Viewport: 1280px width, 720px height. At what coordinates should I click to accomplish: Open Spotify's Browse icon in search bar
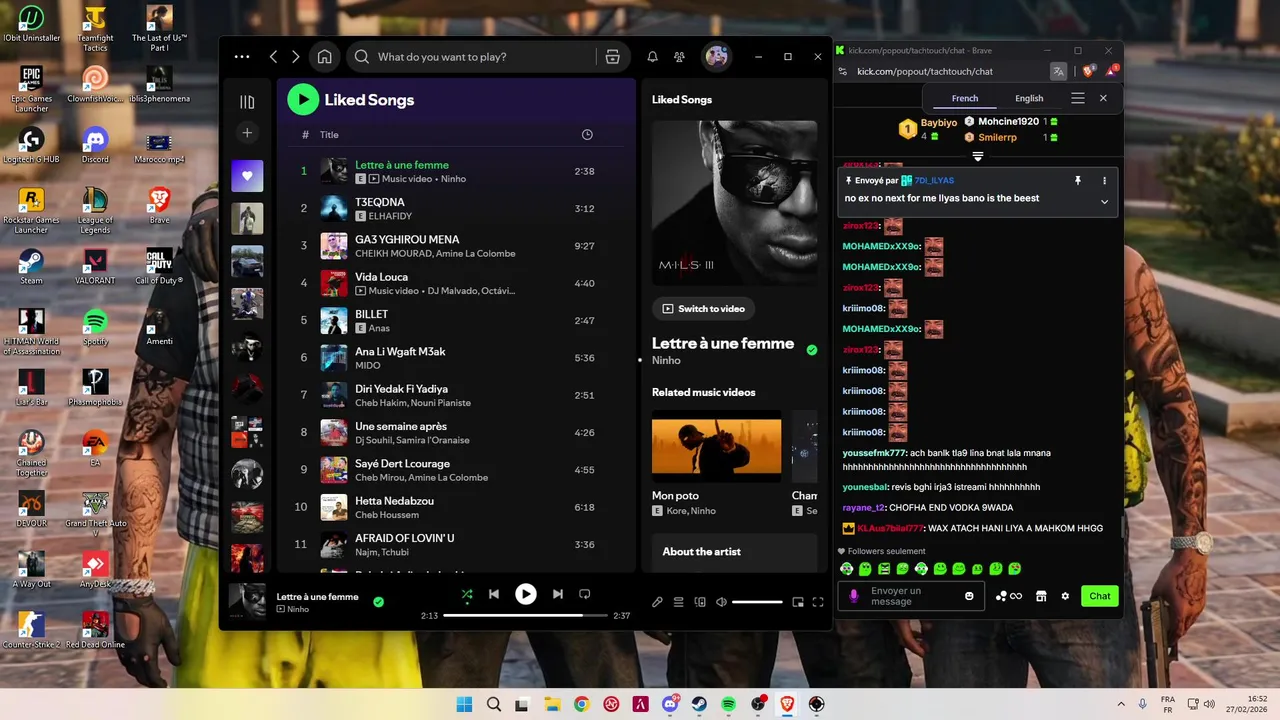point(613,57)
